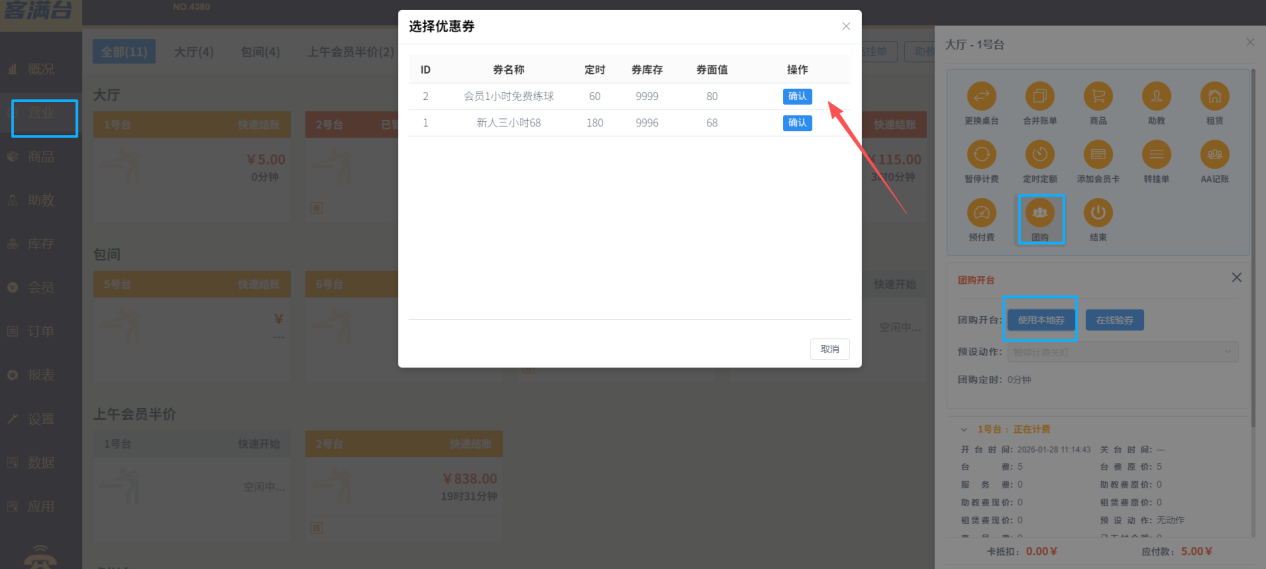Close the 选择优惠券 dialog

[x=846, y=27]
